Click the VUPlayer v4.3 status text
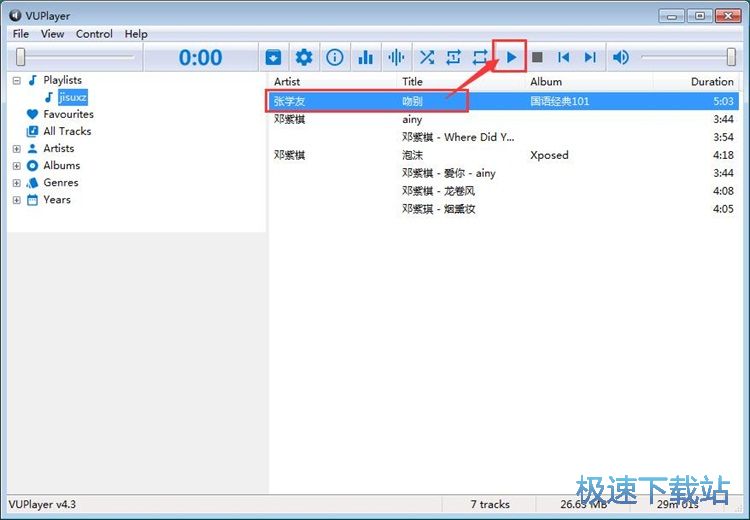The image size is (750, 520). tap(42, 504)
